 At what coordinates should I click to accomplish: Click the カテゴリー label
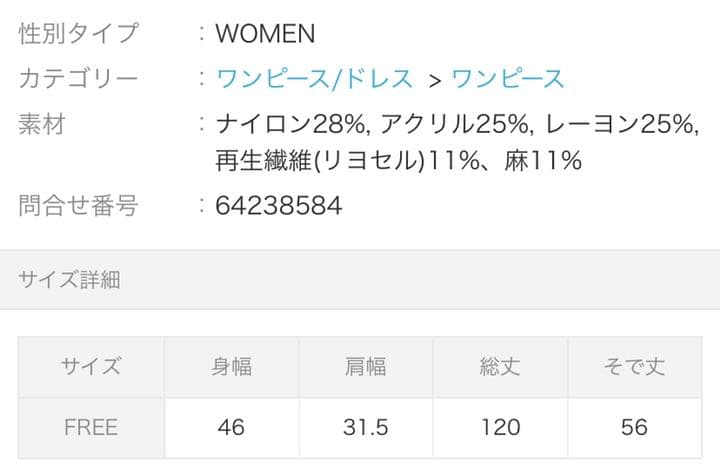pyautogui.click(x=78, y=79)
